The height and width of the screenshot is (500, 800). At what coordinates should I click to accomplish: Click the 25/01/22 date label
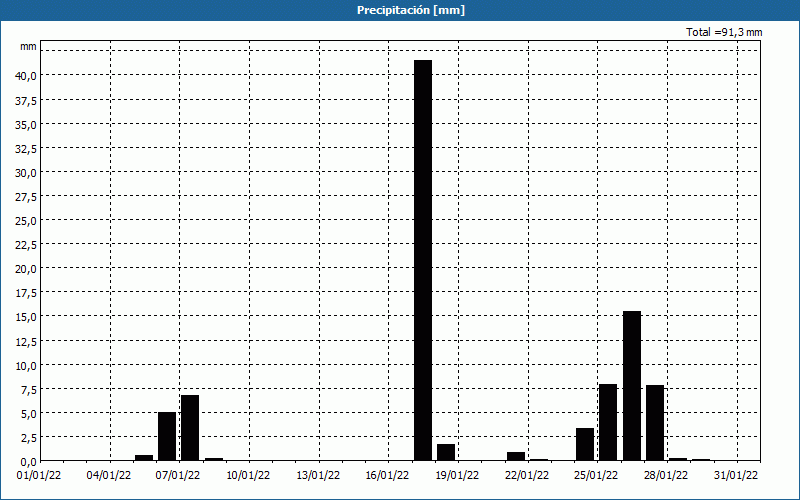596,476
